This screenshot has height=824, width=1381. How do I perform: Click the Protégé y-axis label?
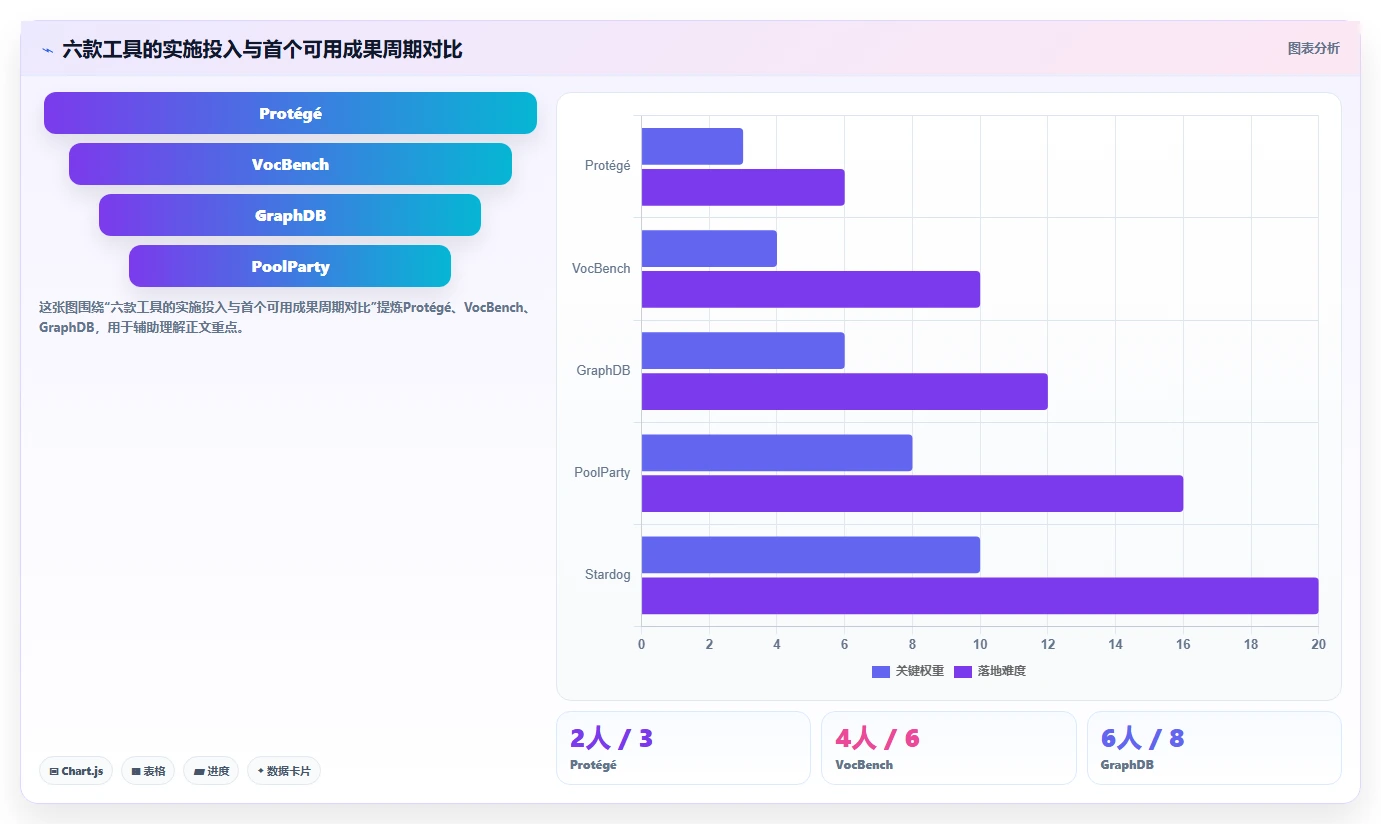point(608,166)
